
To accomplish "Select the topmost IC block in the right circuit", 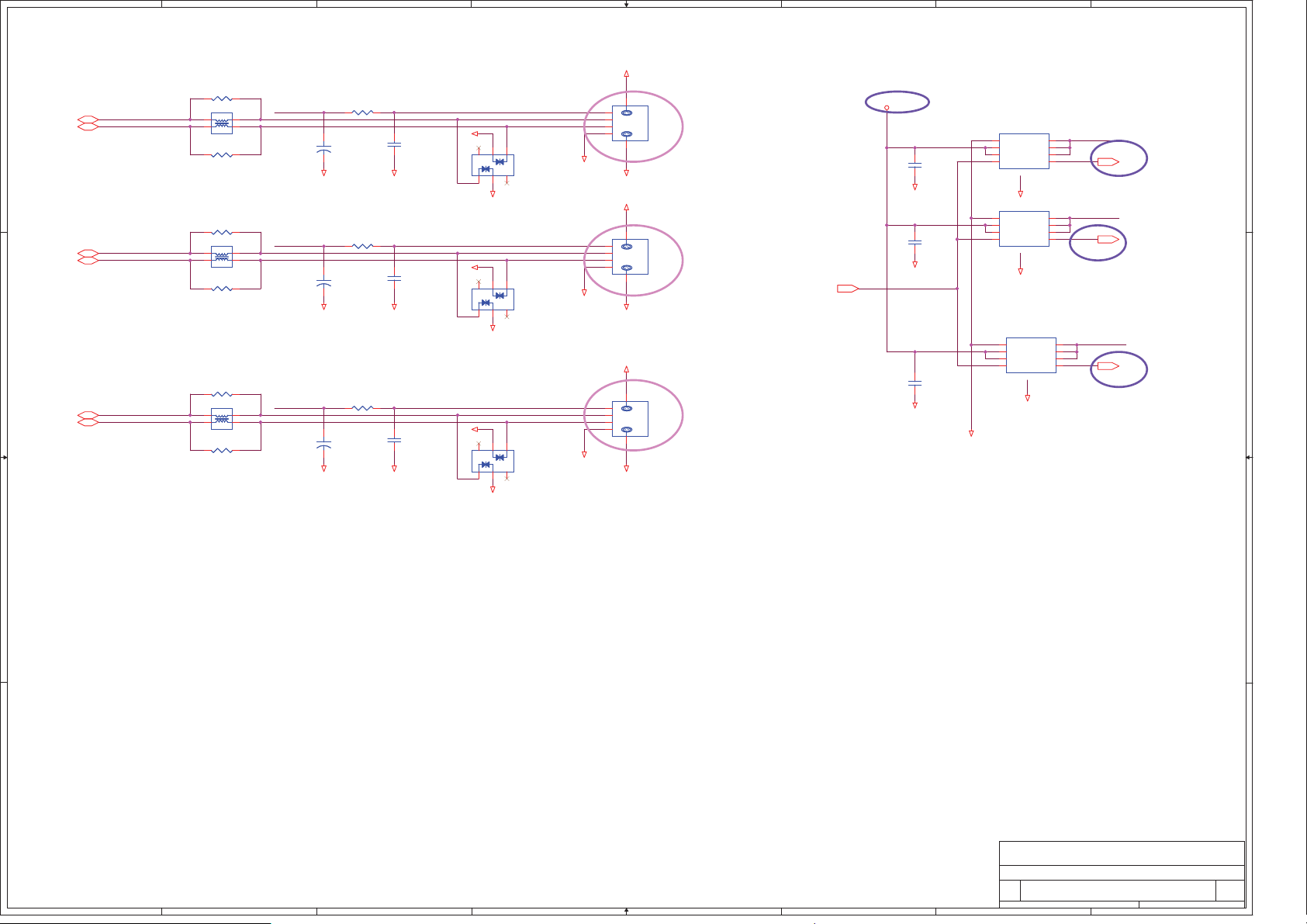I will click(1024, 151).
